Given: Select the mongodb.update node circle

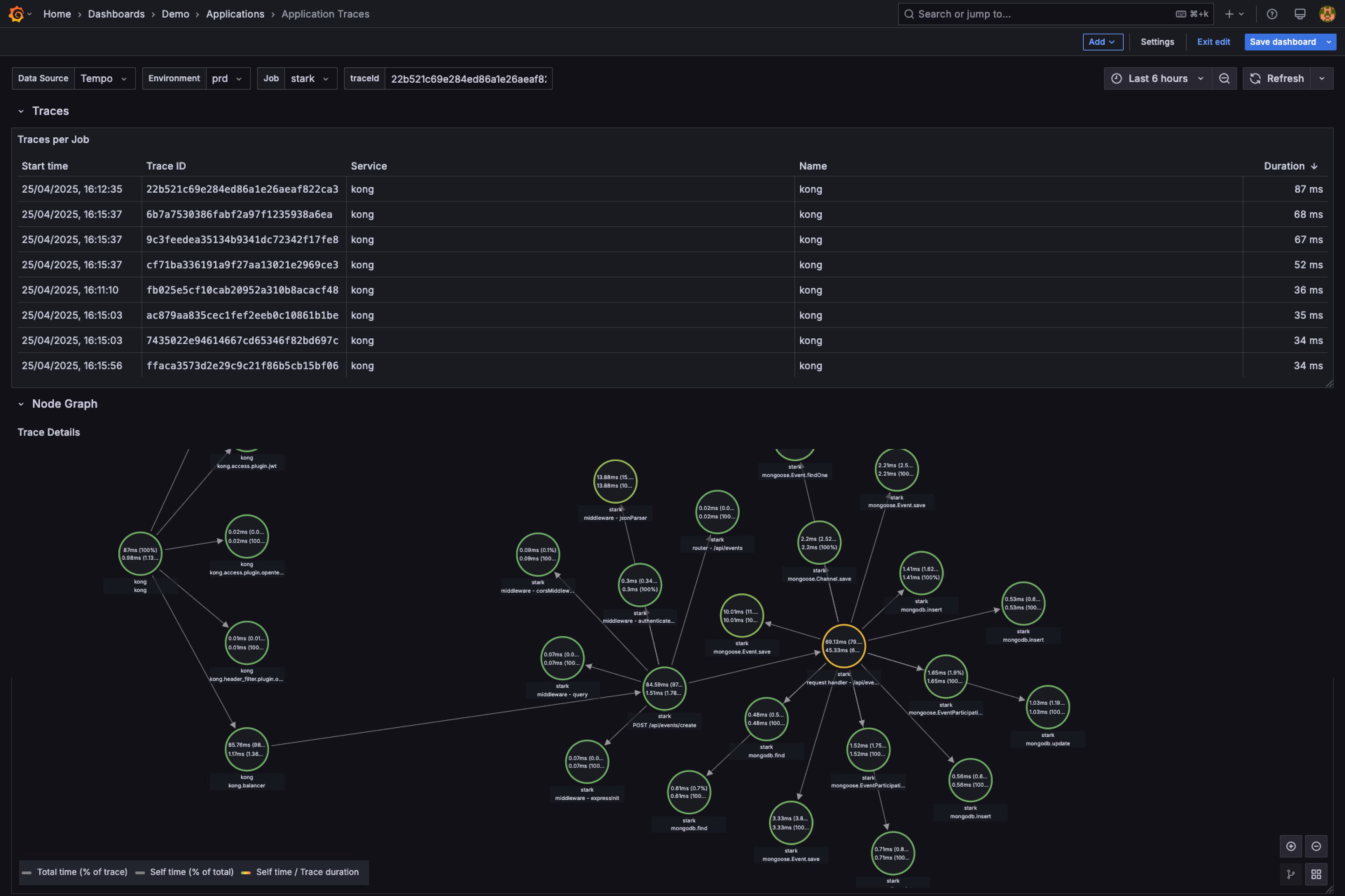Looking at the screenshot, I should pyautogui.click(x=1047, y=708).
